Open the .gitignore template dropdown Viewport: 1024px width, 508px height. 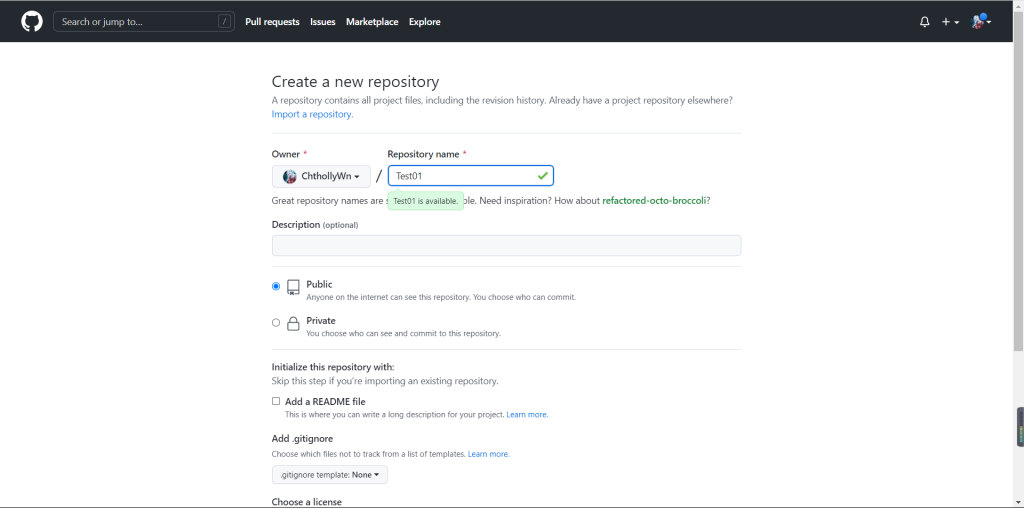(329, 475)
